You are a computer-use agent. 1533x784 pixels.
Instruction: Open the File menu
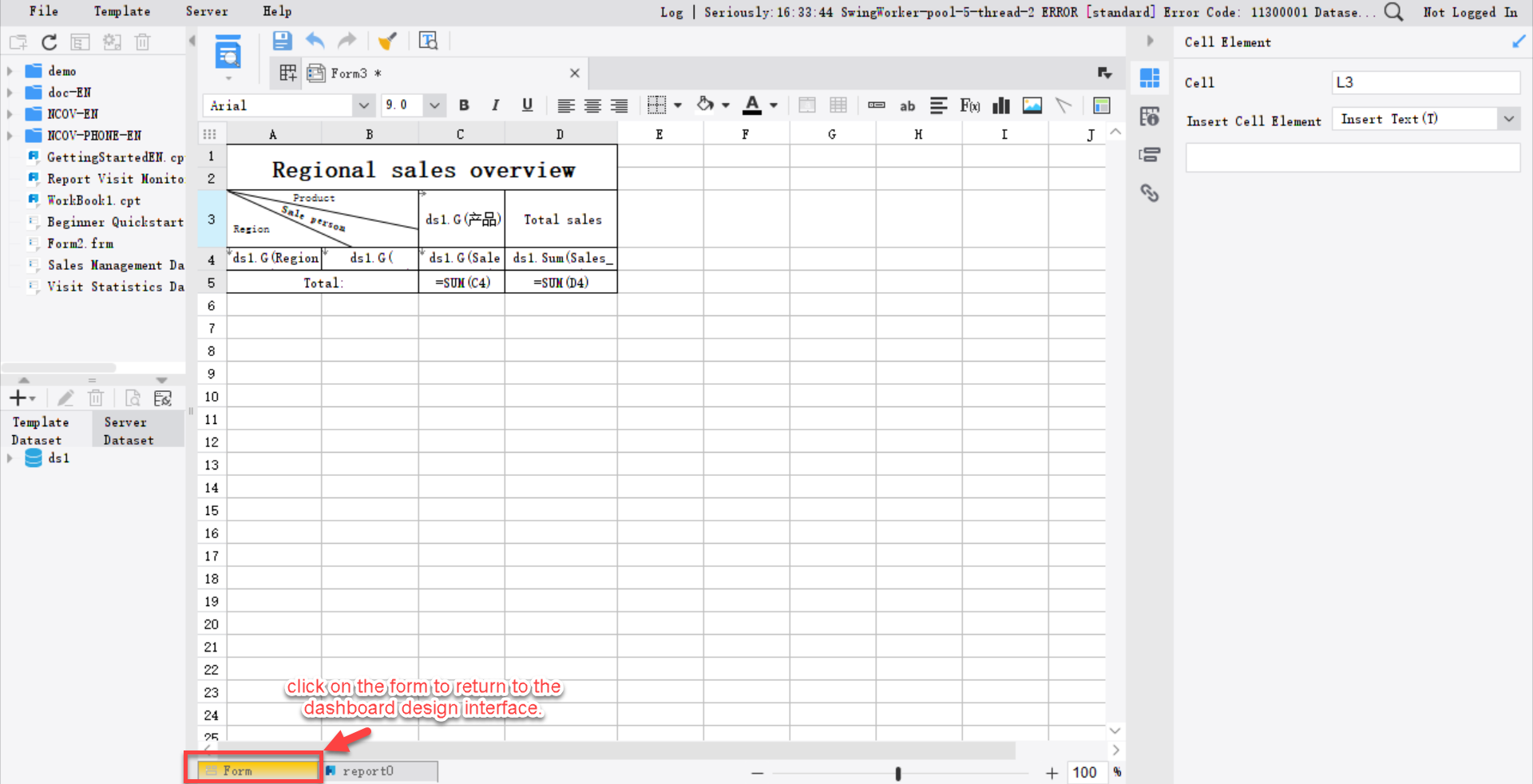44,11
